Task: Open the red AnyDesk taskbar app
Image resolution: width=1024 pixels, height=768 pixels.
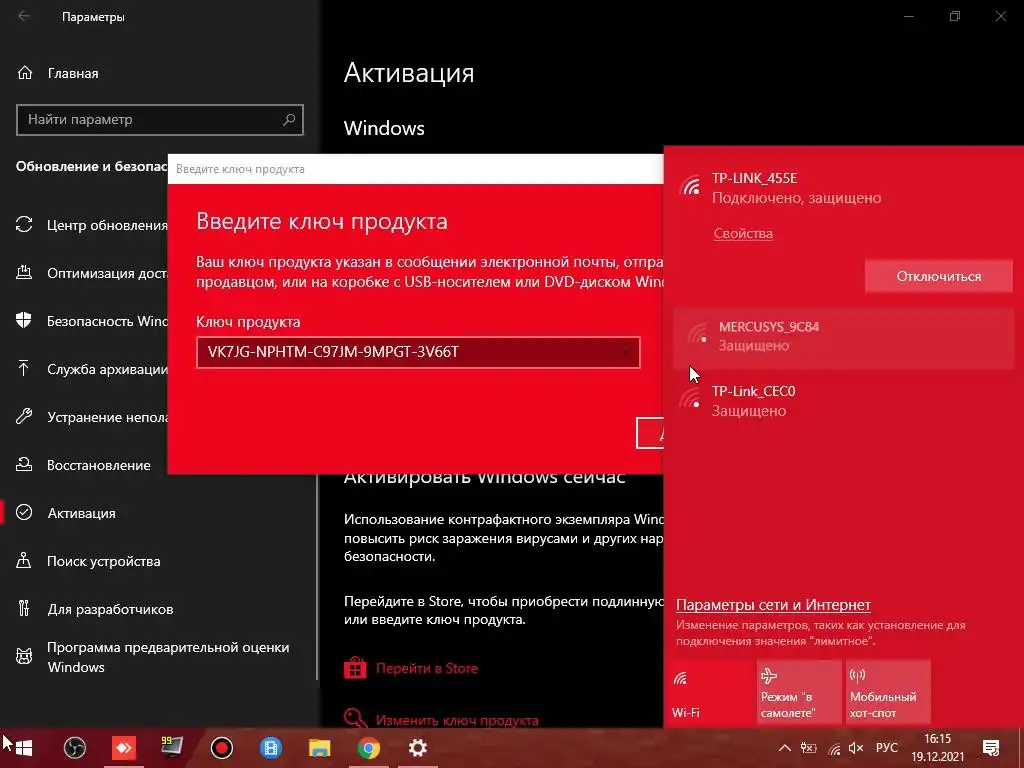Action: [x=123, y=748]
